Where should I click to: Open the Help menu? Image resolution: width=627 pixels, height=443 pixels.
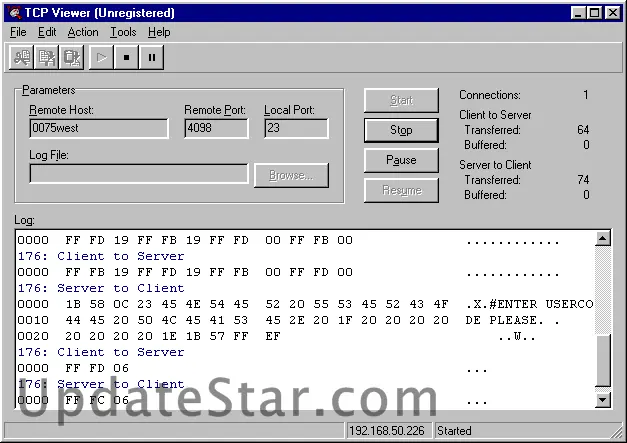pos(159,32)
